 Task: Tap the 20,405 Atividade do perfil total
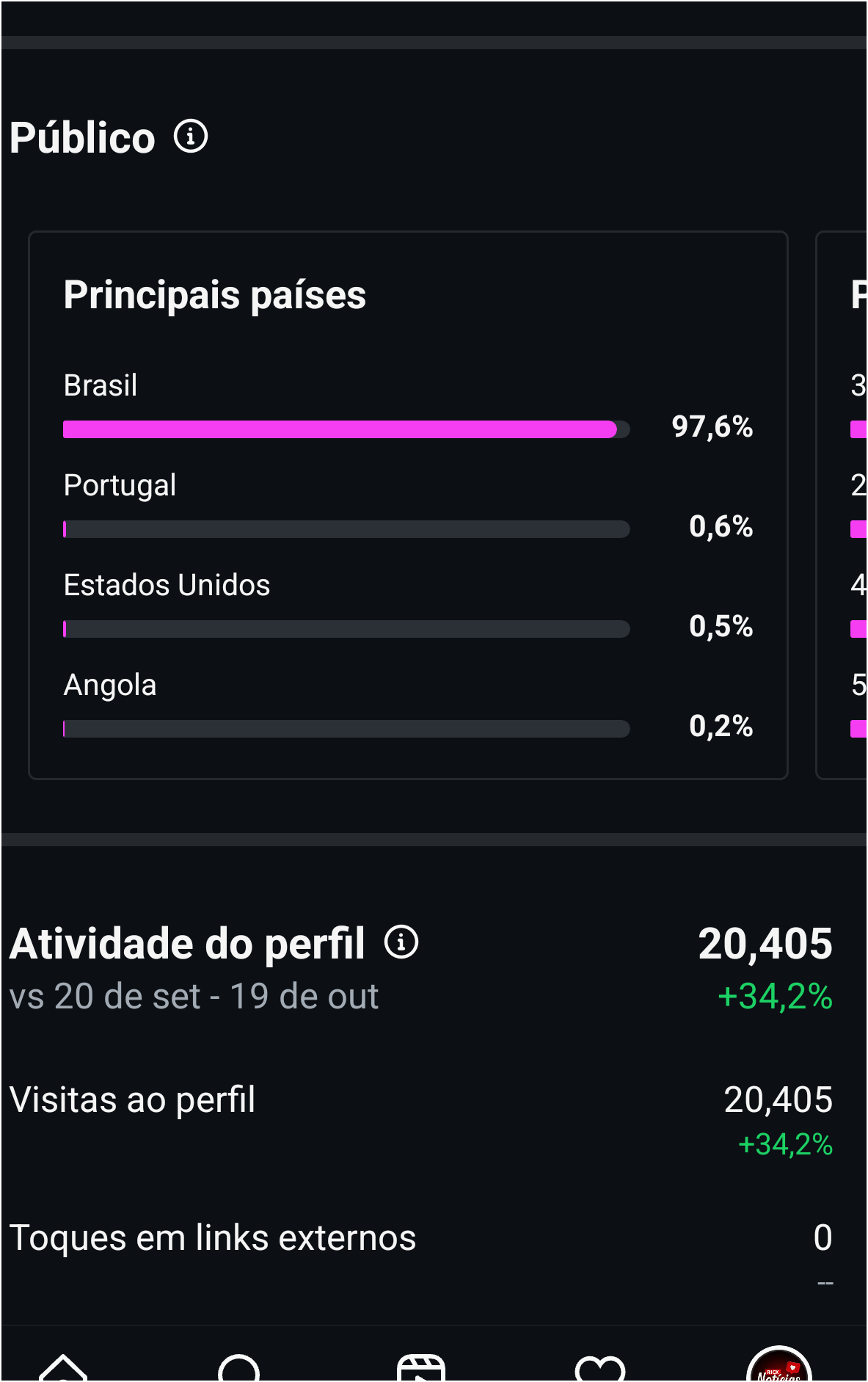(x=765, y=944)
